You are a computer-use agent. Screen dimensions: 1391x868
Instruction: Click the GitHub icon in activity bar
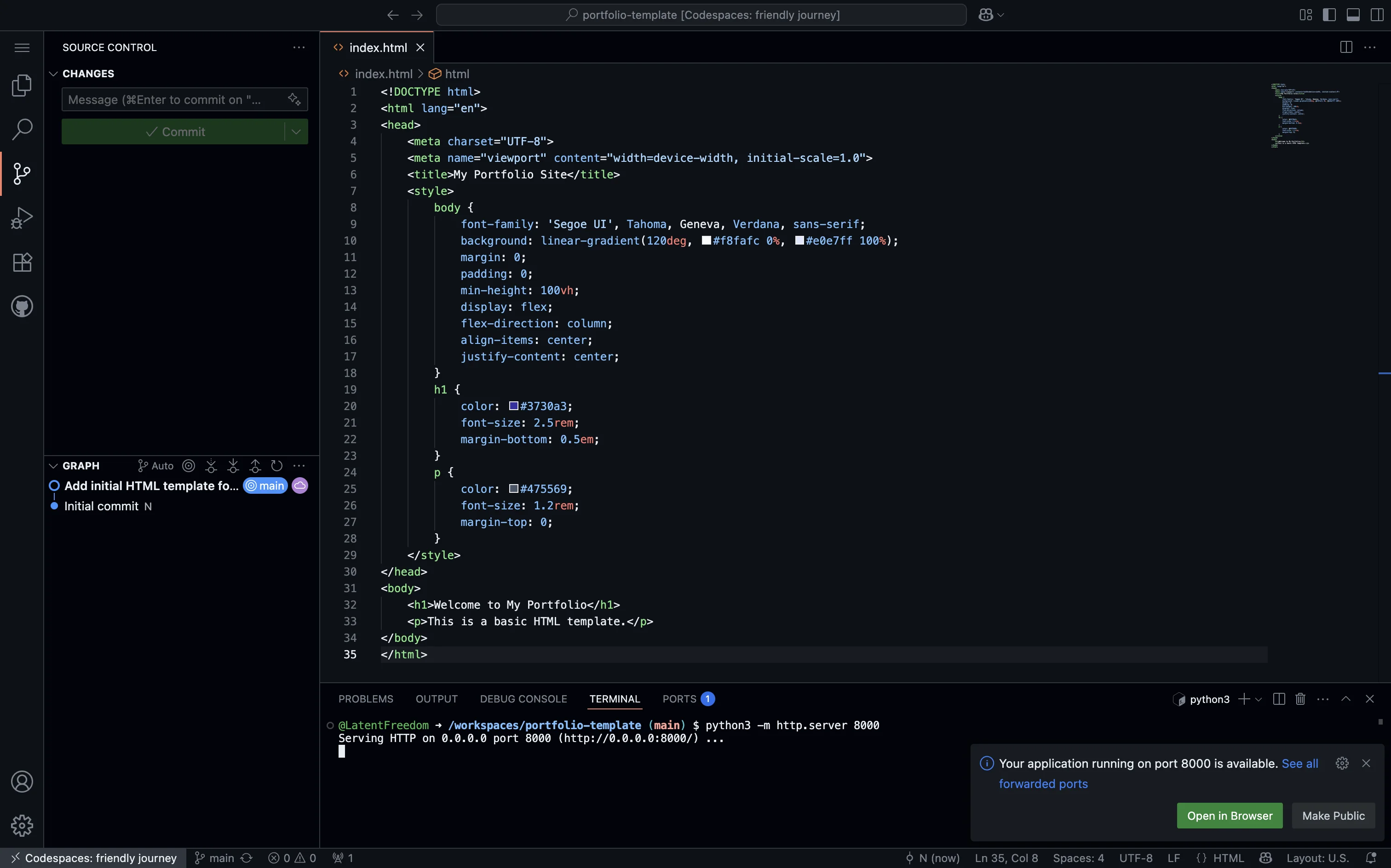tap(22, 305)
